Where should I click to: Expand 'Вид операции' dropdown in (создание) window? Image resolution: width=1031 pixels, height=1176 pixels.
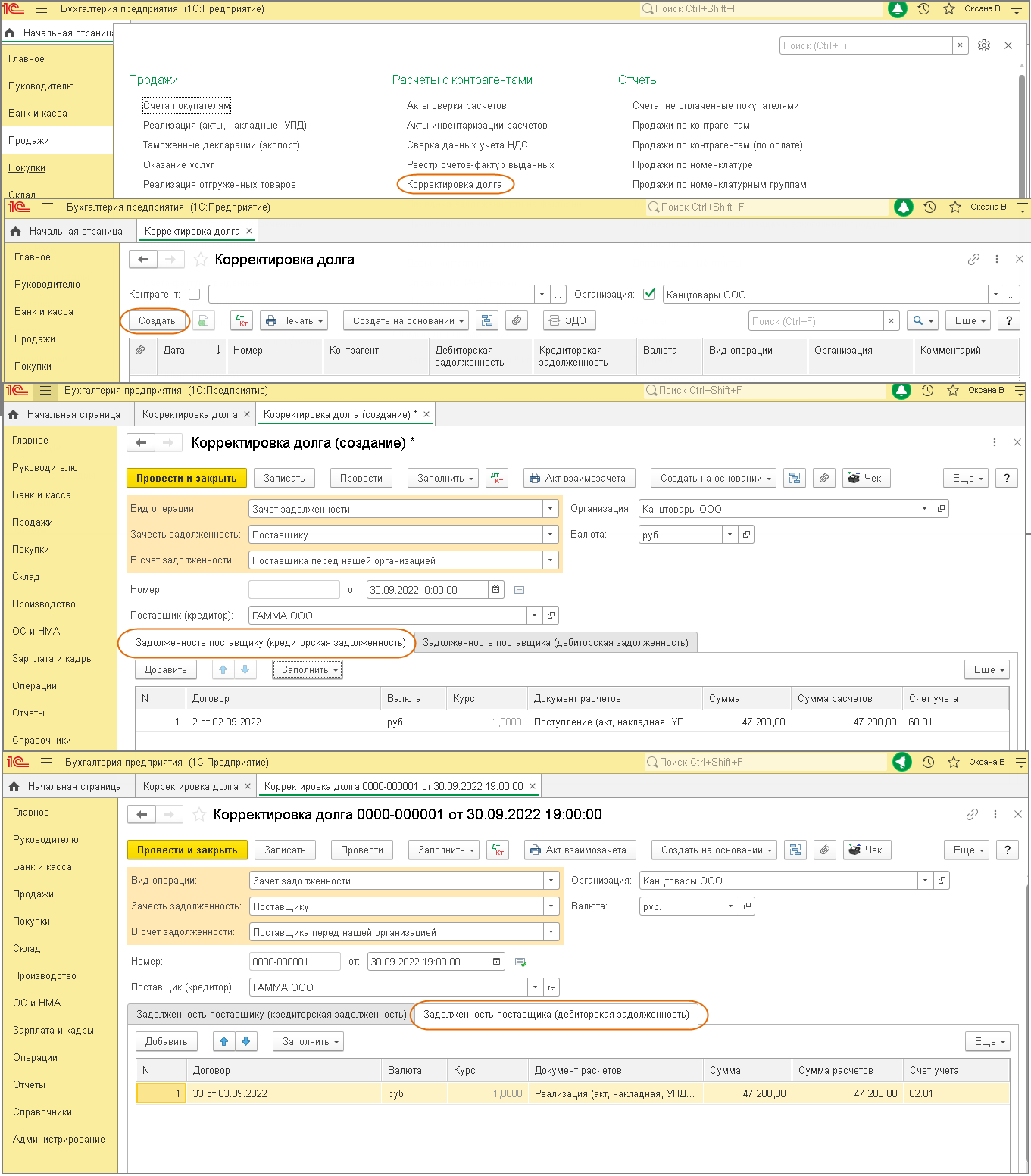tap(551, 509)
